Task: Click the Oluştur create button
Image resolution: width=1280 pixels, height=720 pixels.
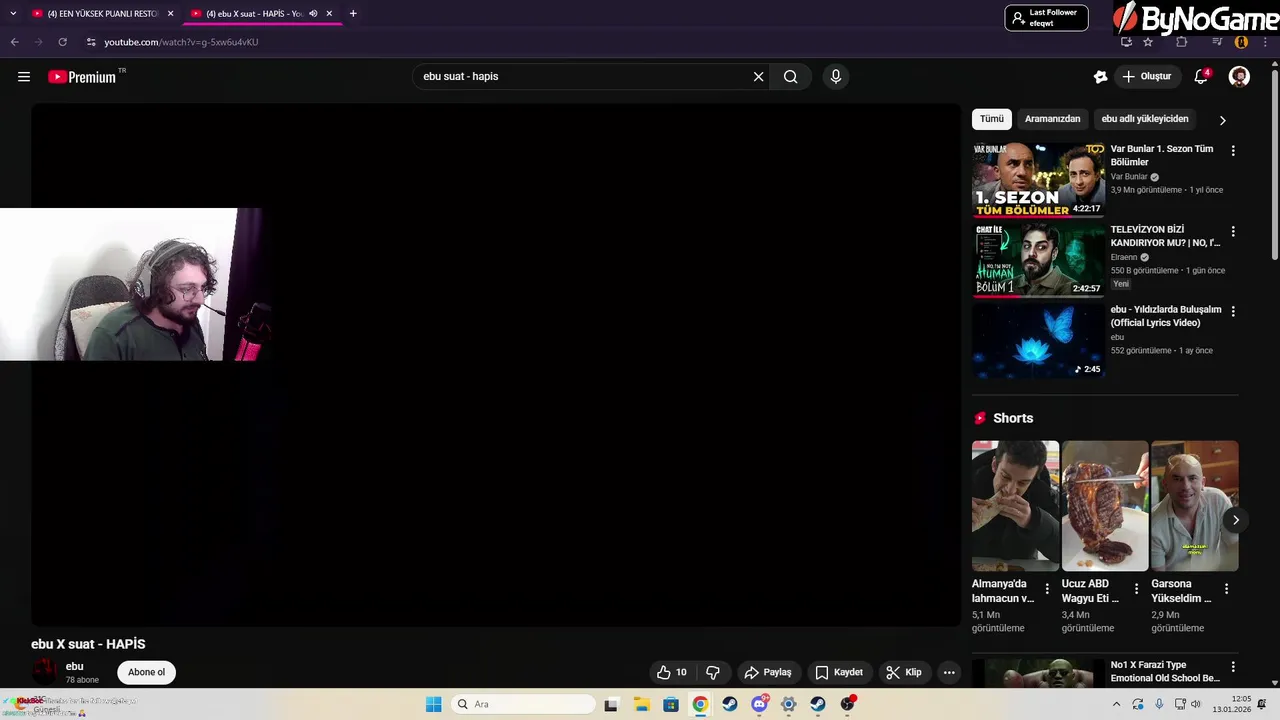Action: coord(1146,77)
